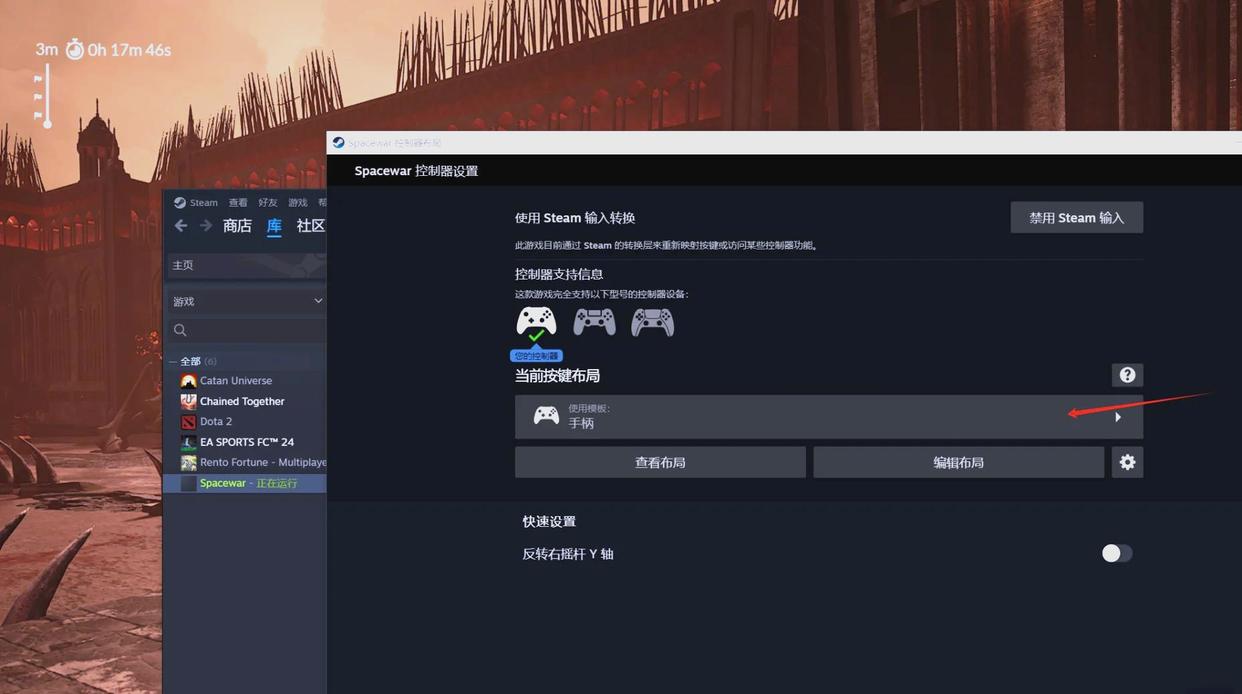Click the controller icon in the 使用模板 row

coord(546,416)
